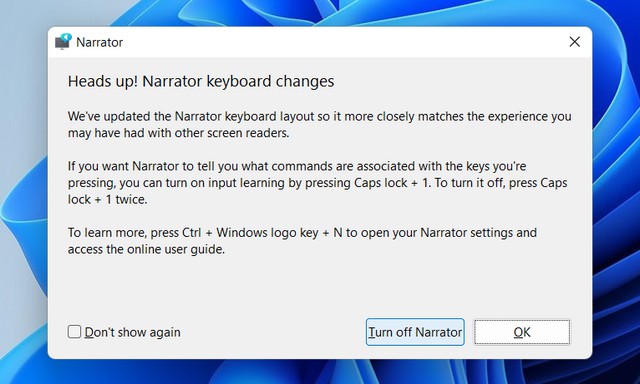Click the paragraph about input learning
The width and height of the screenshot is (640, 384).
[x=318, y=182]
